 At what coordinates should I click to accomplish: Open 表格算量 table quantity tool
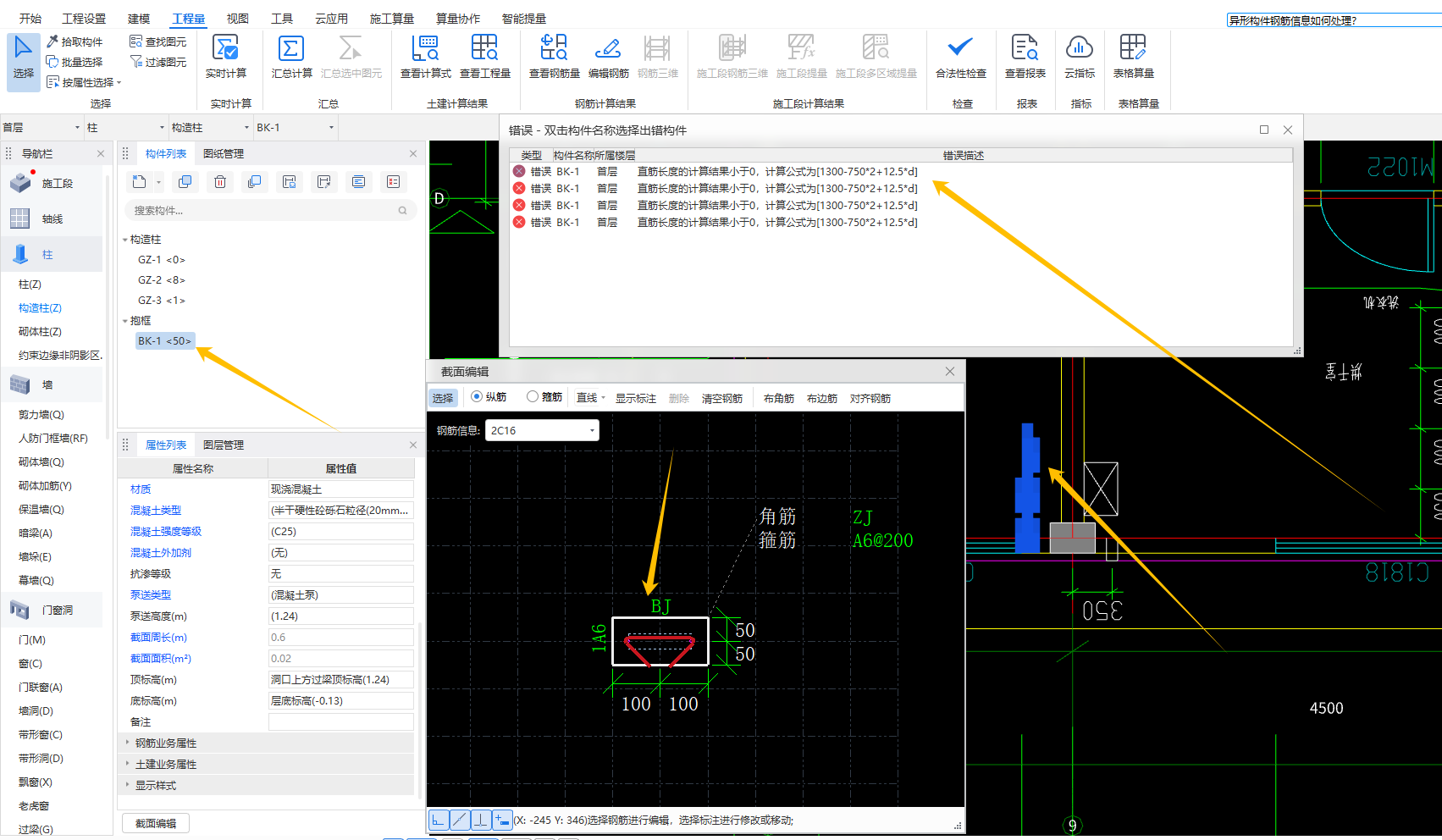click(x=1134, y=57)
